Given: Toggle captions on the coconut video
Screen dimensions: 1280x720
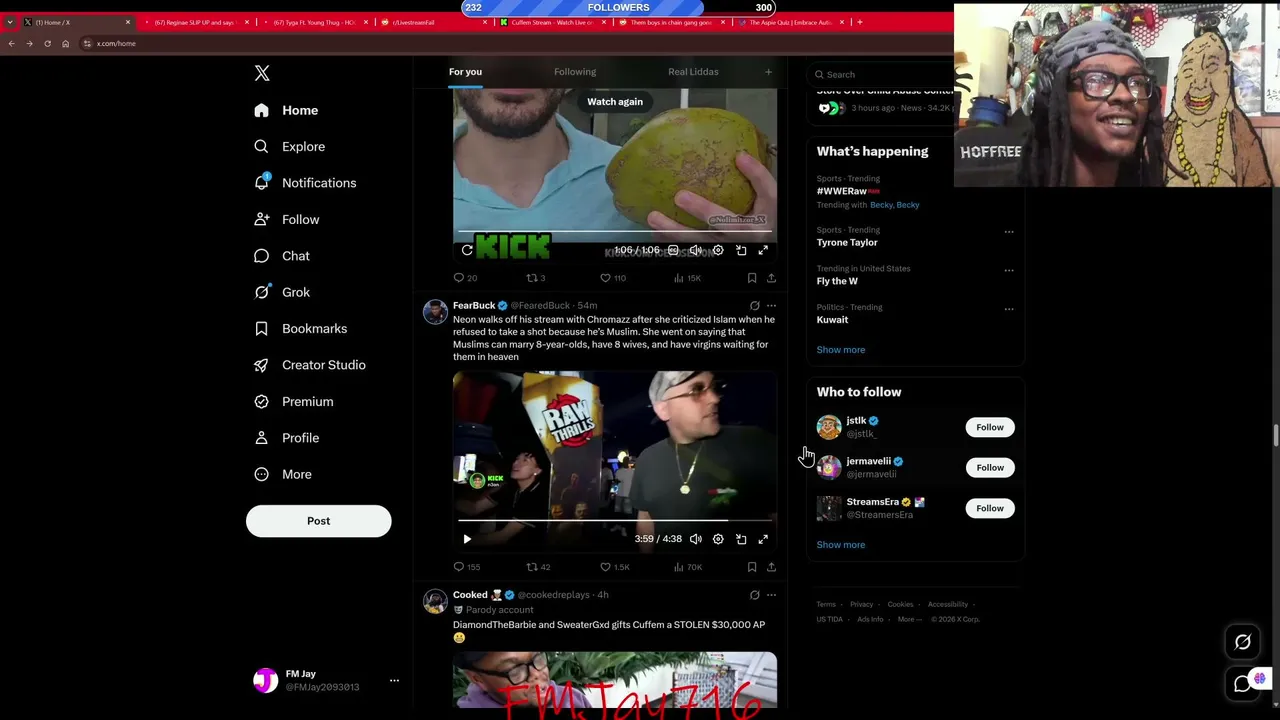Looking at the screenshot, I should pyautogui.click(x=673, y=250).
